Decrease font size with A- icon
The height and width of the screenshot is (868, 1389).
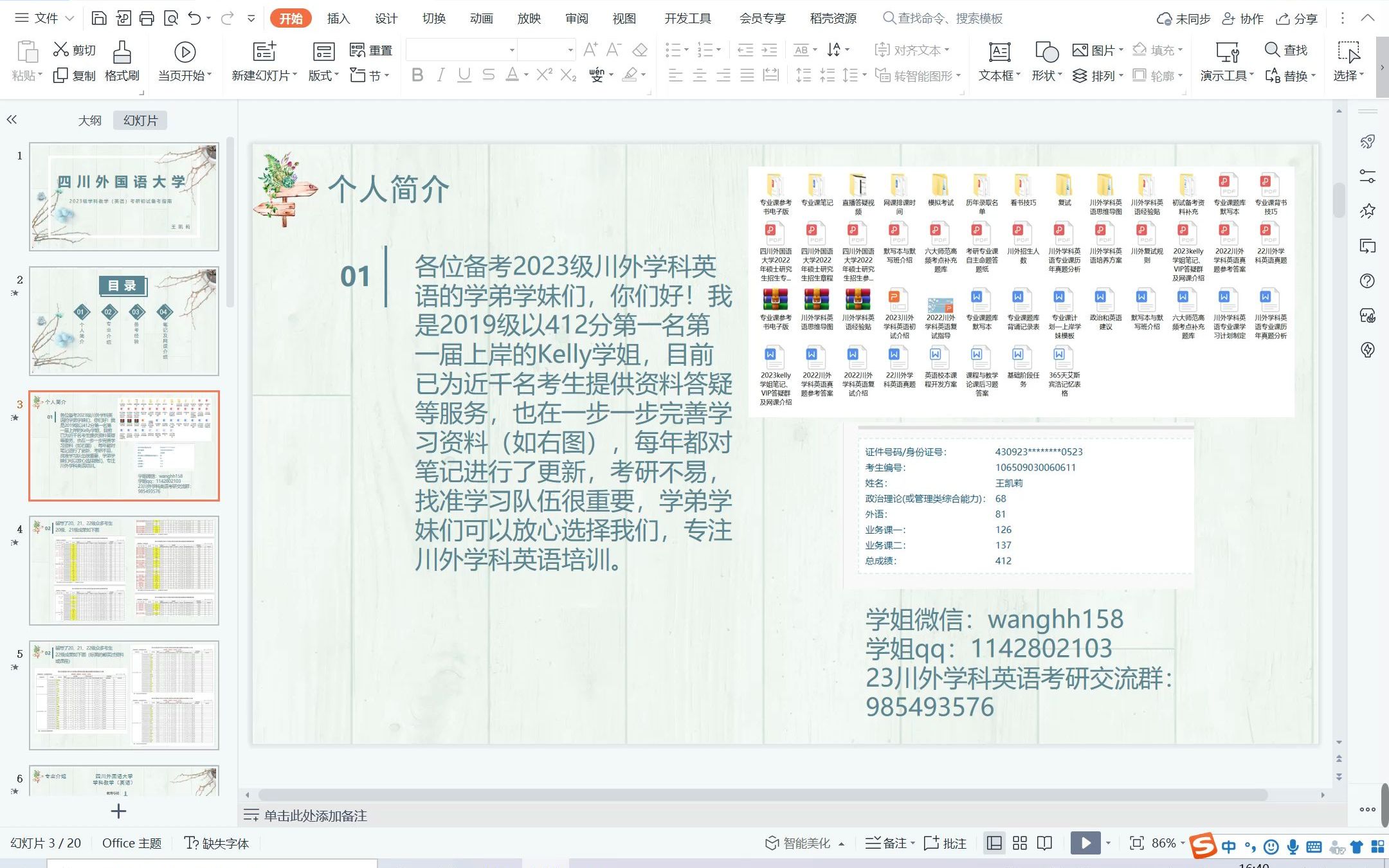pyautogui.click(x=614, y=50)
